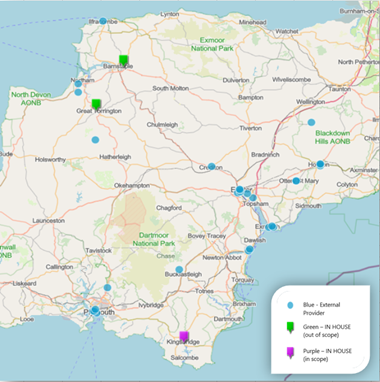The height and width of the screenshot is (382, 380).
Task: Click the Dulverton town label
Action: (x=236, y=80)
